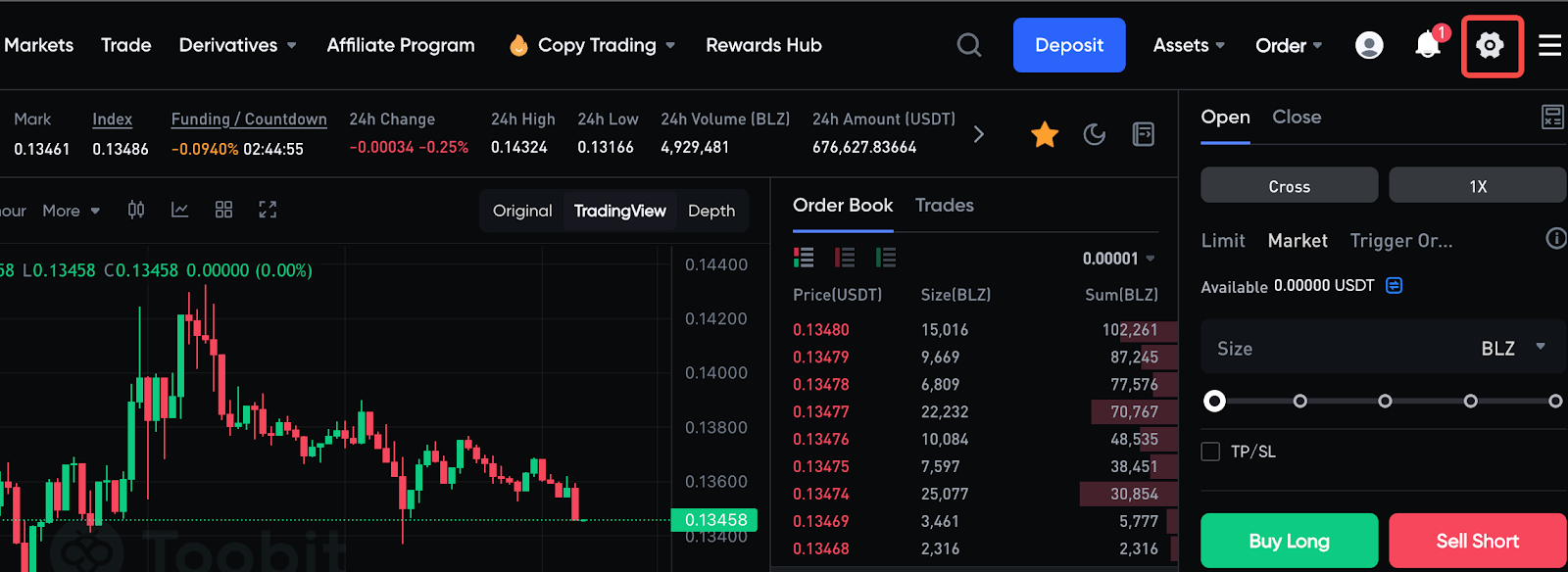Set size slider to second marker
This screenshot has width=1568, height=572.
1299,401
